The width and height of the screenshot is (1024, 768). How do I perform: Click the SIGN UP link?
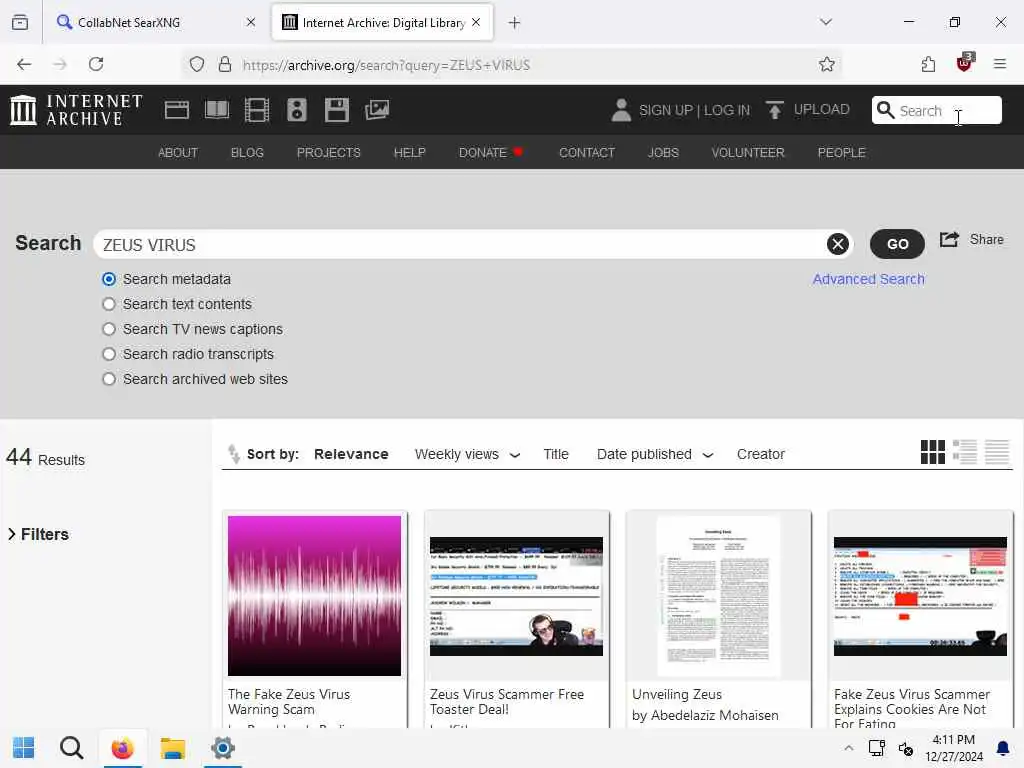[666, 110]
